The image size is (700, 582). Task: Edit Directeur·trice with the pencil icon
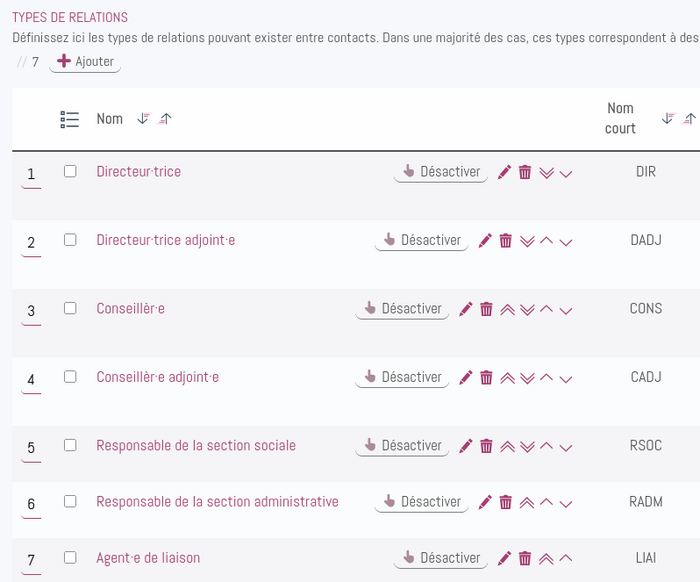click(504, 172)
